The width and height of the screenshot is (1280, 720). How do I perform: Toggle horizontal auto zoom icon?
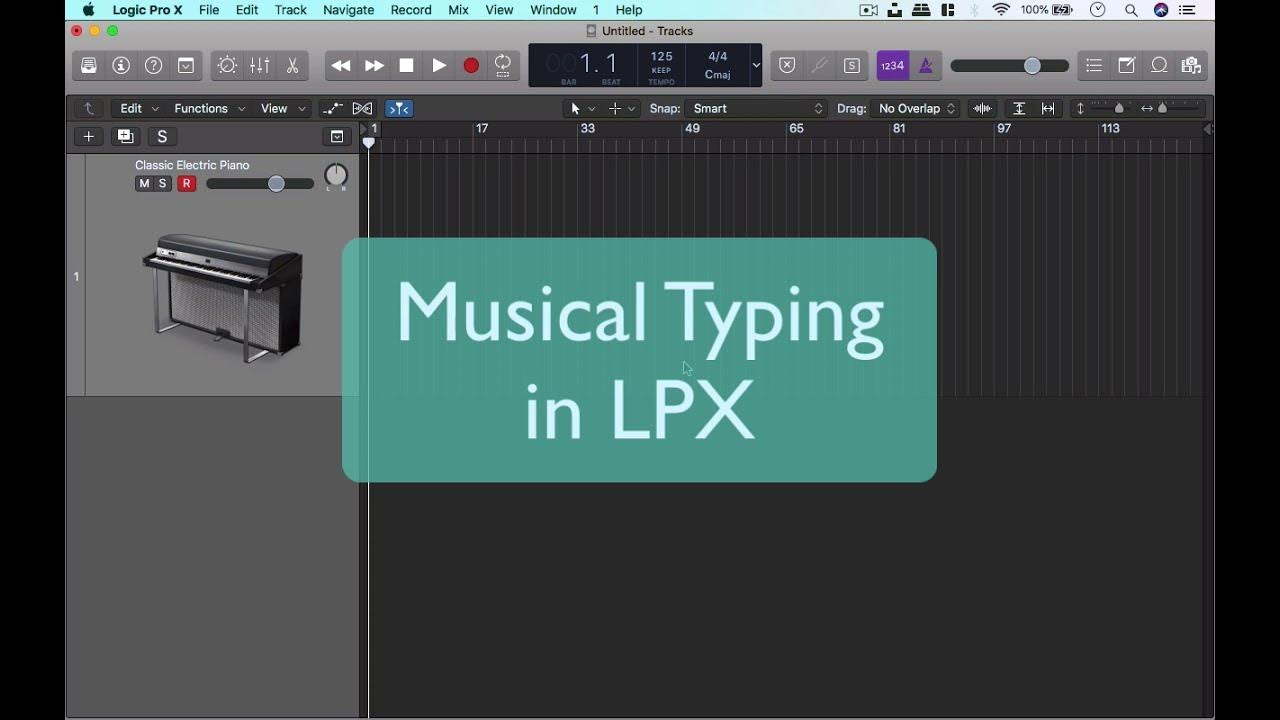1048,108
